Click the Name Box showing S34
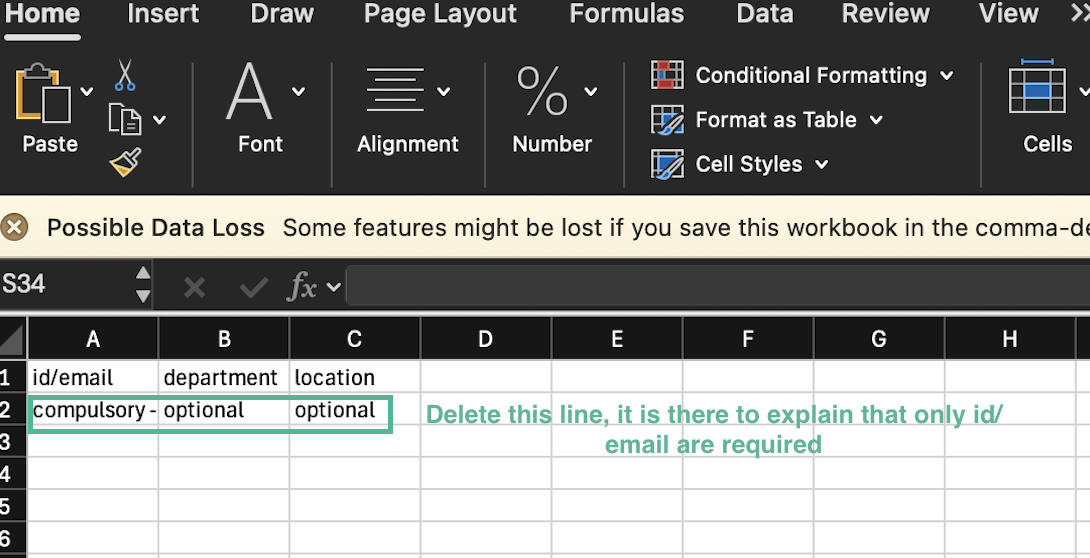This screenshot has width=1090, height=558. click(65, 284)
